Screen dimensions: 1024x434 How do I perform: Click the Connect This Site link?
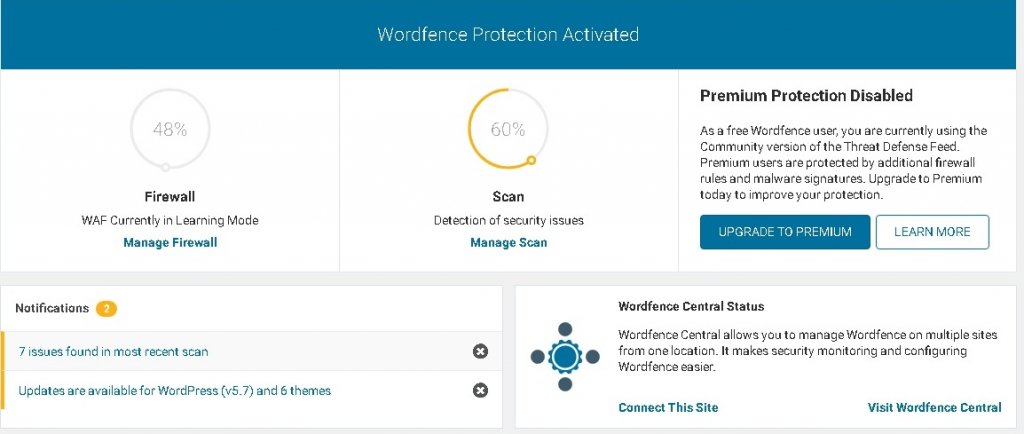pyautogui.click(x=668, y=407)
